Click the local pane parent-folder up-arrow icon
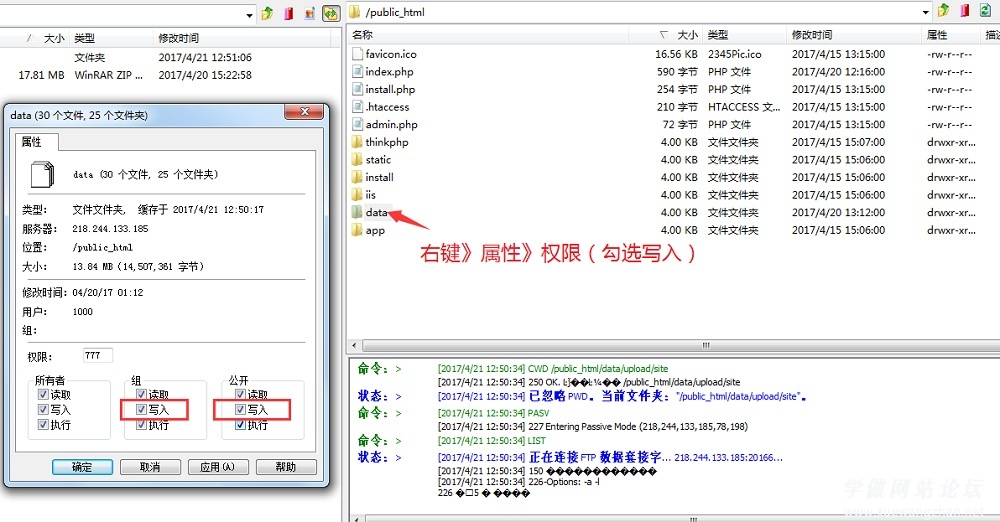 click(x=267, y=13)
